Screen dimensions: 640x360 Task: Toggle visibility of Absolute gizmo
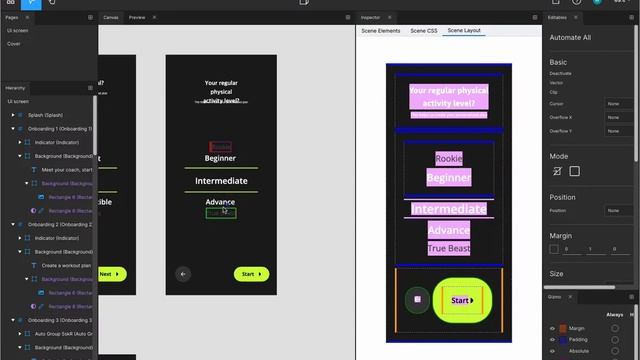(x=552, y=351)
